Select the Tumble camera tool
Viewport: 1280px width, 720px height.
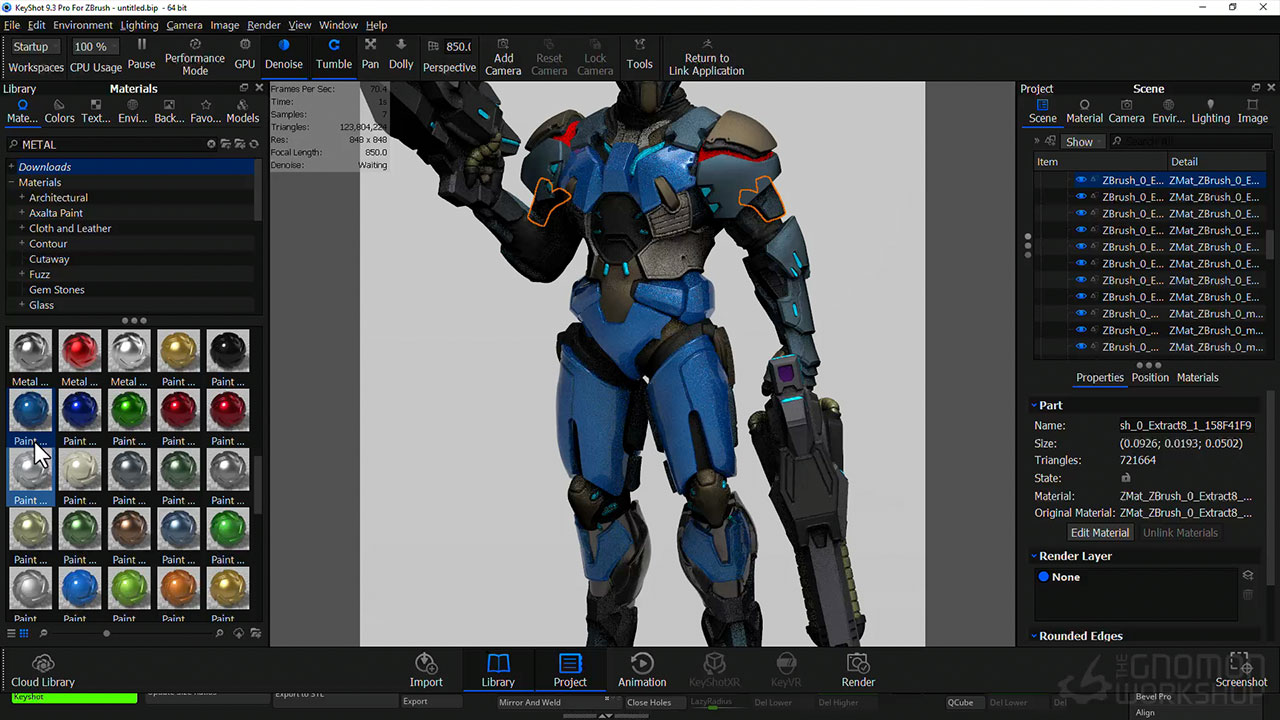pyautogui.click(x=334, y=54)
